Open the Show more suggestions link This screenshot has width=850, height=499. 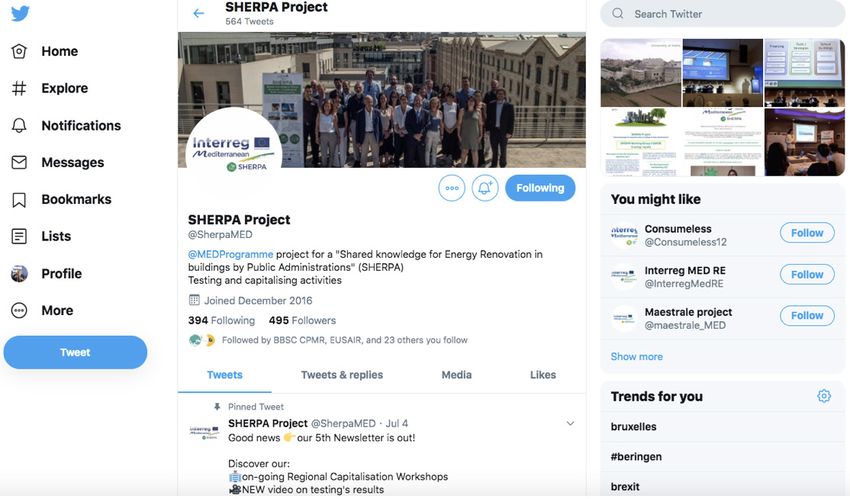(636, 357)
